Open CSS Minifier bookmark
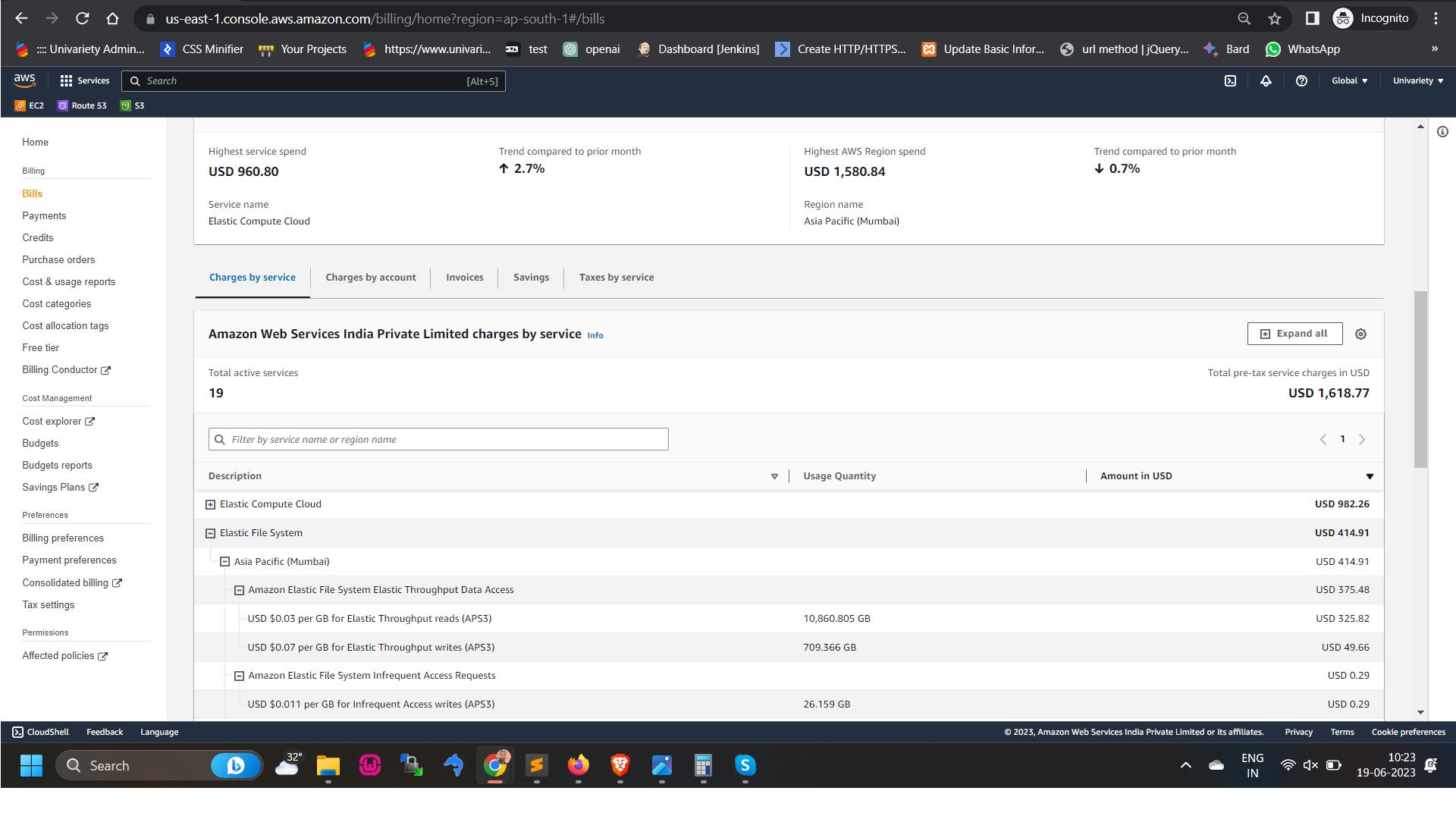The width and height of the screenshot is (1456, 819). click(202, 49)
